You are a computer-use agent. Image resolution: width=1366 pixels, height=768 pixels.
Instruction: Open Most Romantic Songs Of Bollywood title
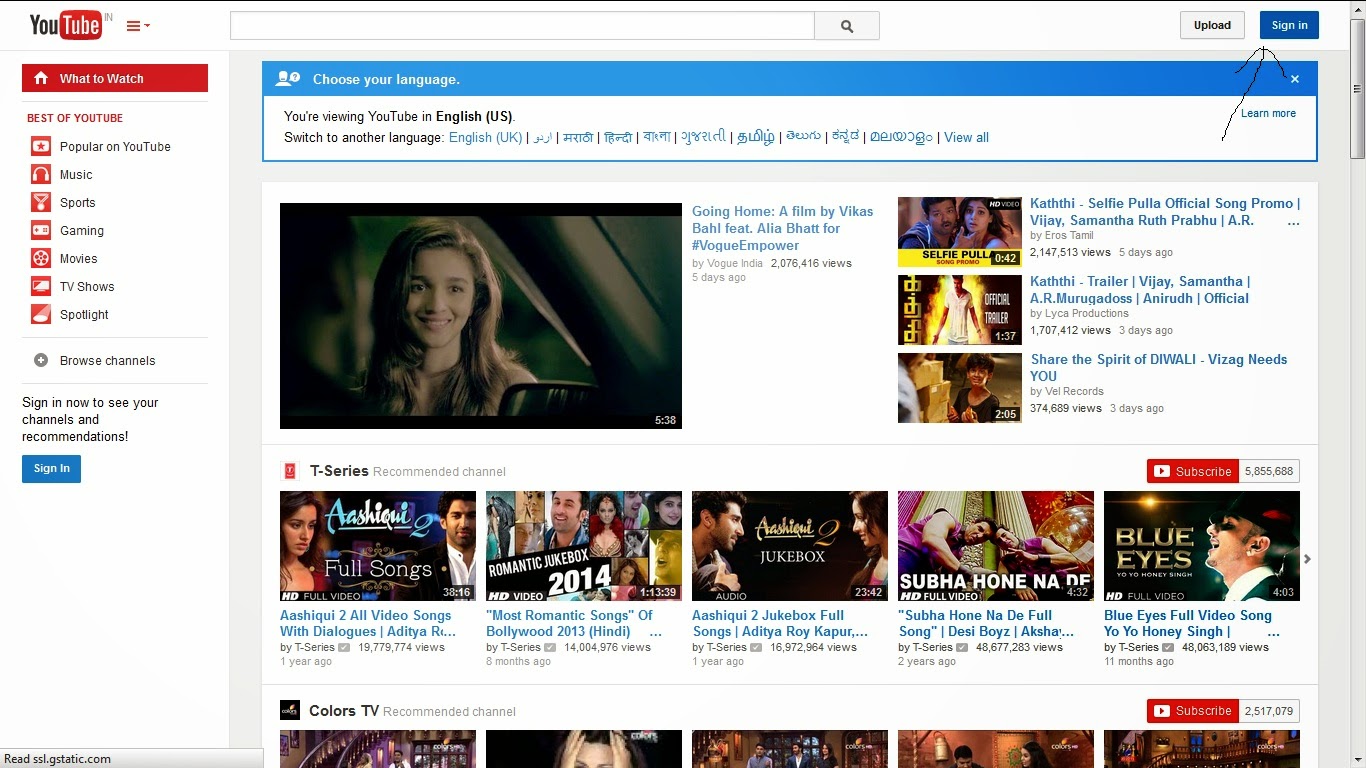tap(574, 623)
